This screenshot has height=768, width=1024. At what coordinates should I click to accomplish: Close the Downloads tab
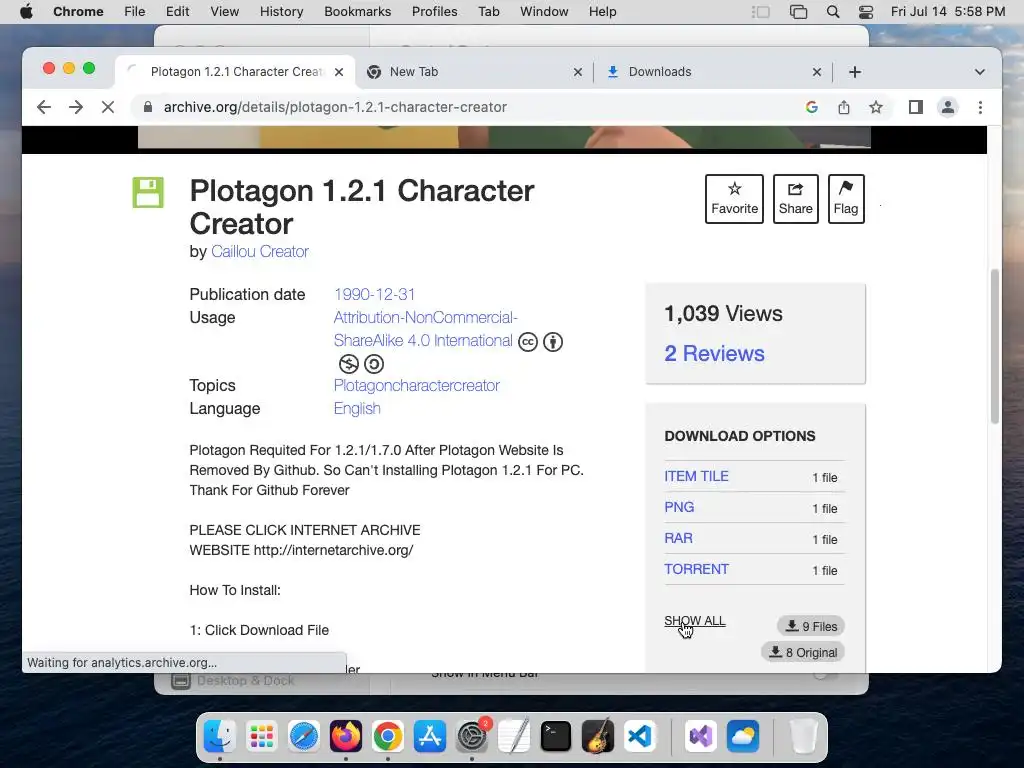point(817,72)
